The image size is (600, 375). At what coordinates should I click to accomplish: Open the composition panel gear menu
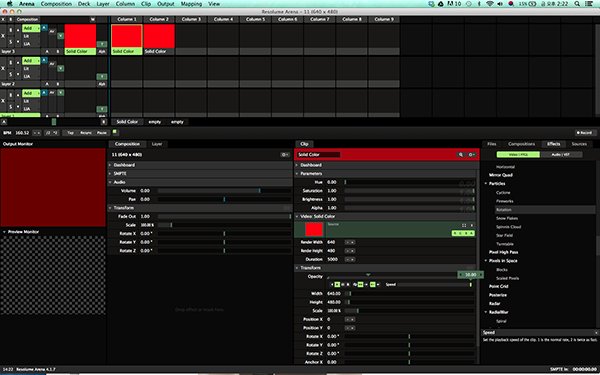click(x=285, y=155)
